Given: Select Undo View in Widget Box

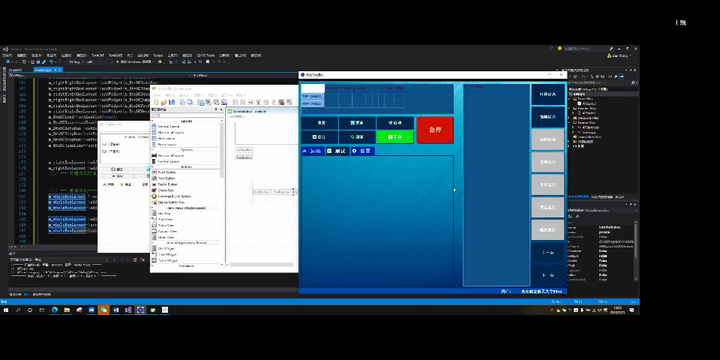Looking at the screenshot, I should (x=166, y=237).
